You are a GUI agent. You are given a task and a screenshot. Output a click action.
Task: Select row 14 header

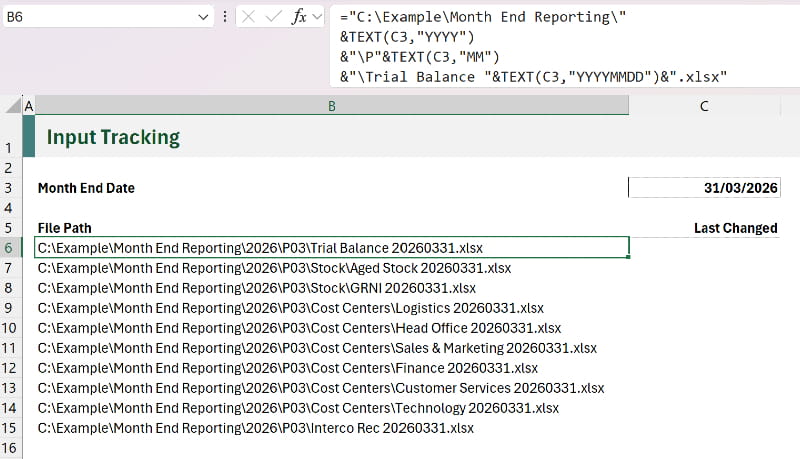tap(10, 407)
